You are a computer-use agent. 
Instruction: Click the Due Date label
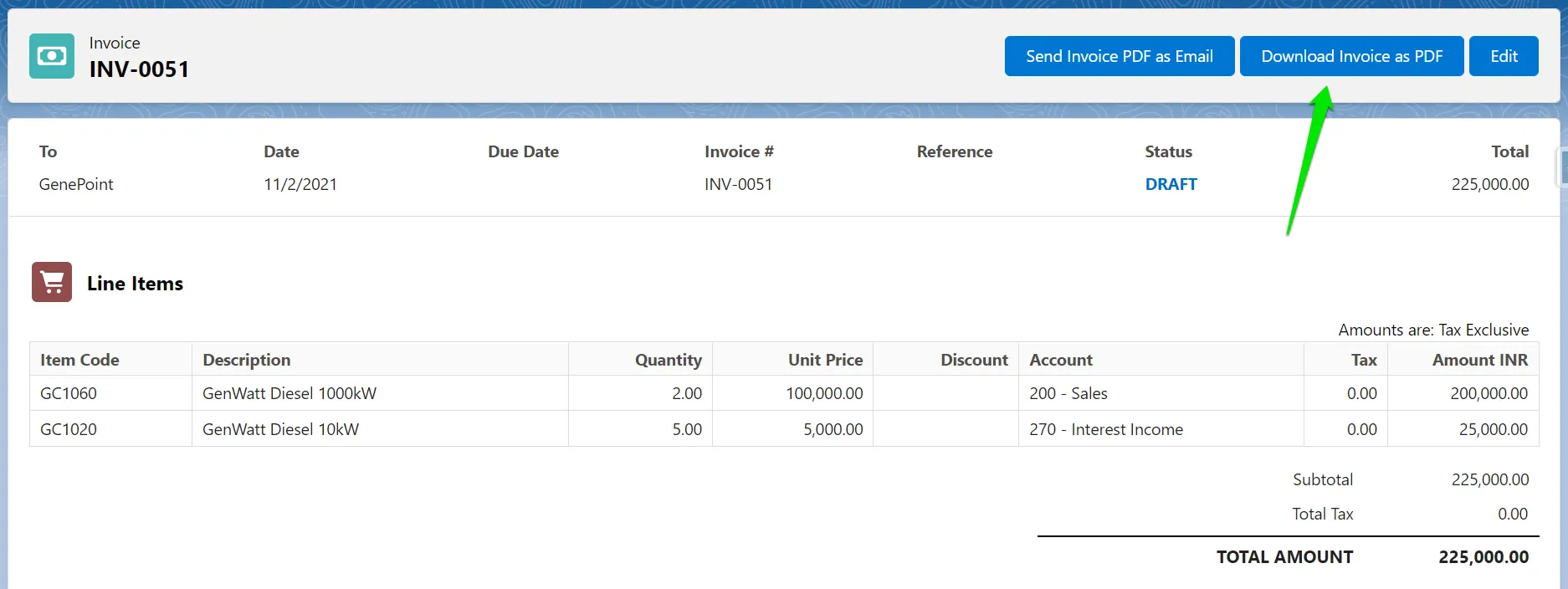[x=523, y=151]
